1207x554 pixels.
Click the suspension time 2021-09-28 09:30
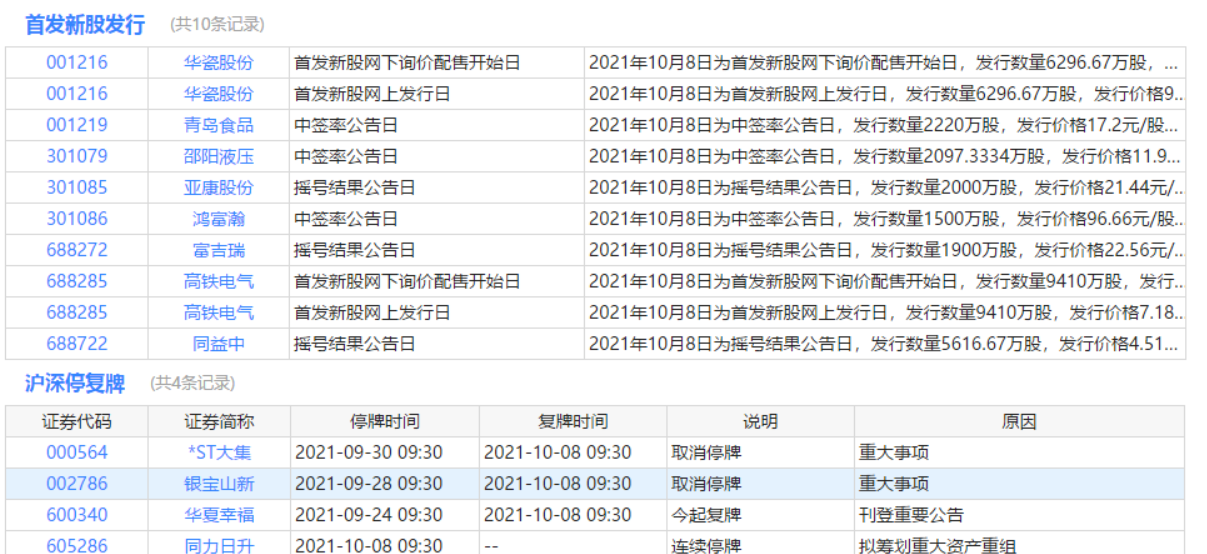coord(369,484)
